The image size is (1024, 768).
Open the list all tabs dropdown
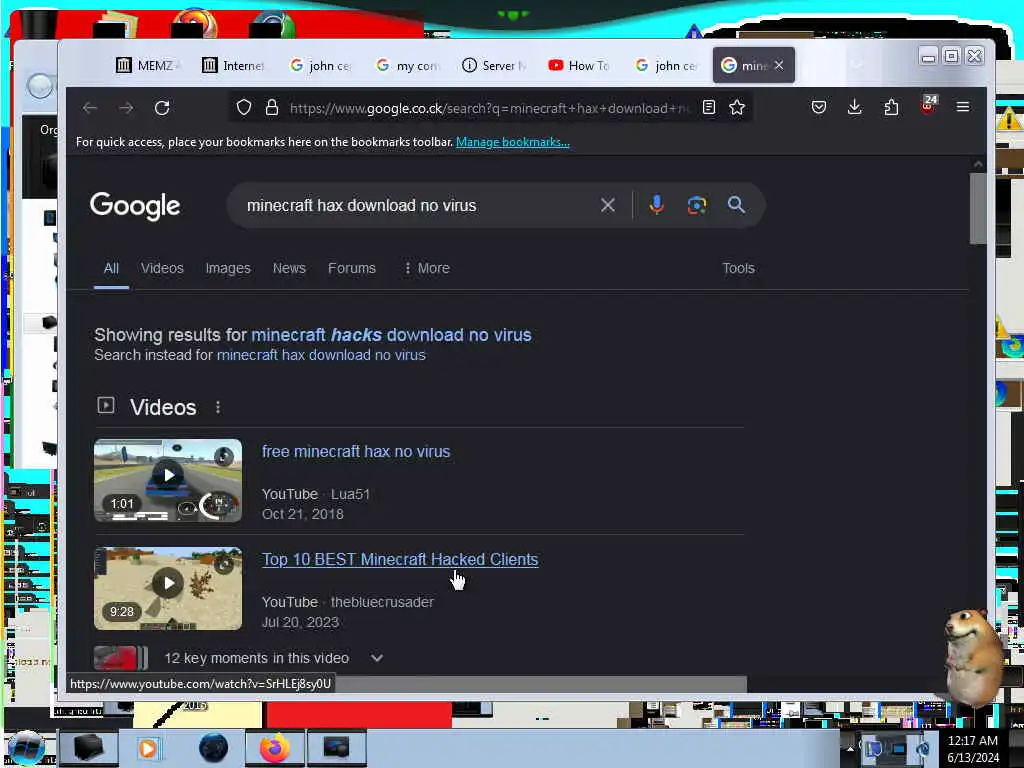[857, 65]
